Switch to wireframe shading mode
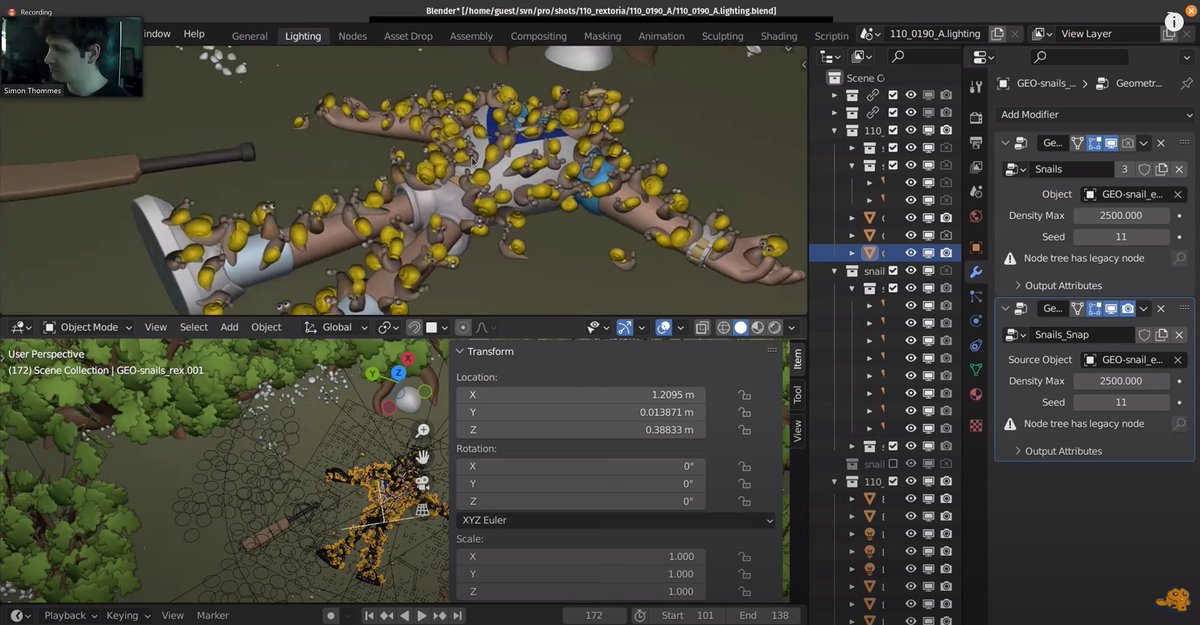 coord(724,327)
